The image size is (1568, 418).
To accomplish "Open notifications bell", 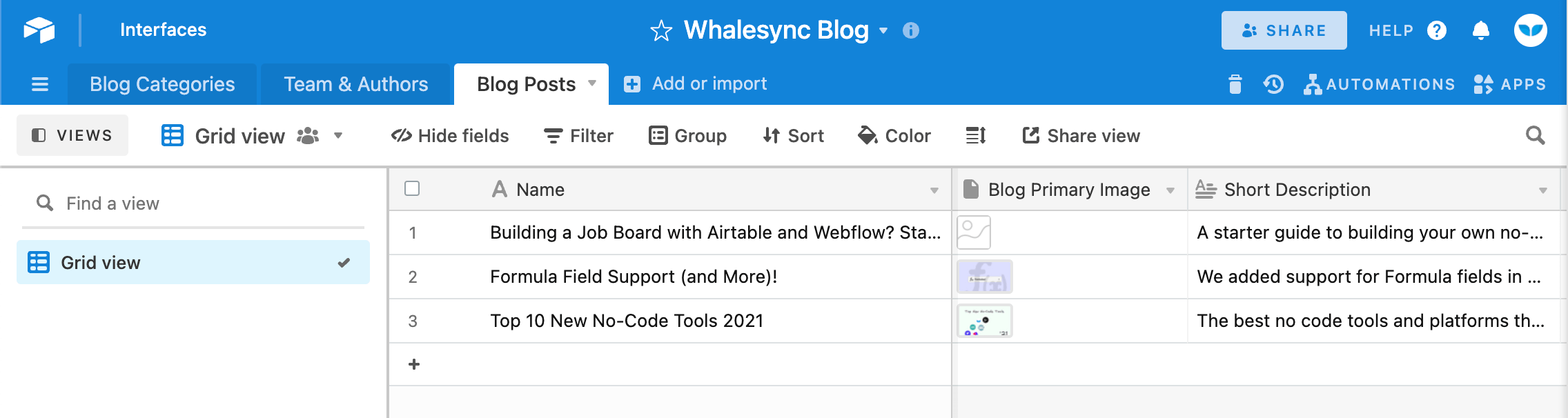I will click(1480, 30).
